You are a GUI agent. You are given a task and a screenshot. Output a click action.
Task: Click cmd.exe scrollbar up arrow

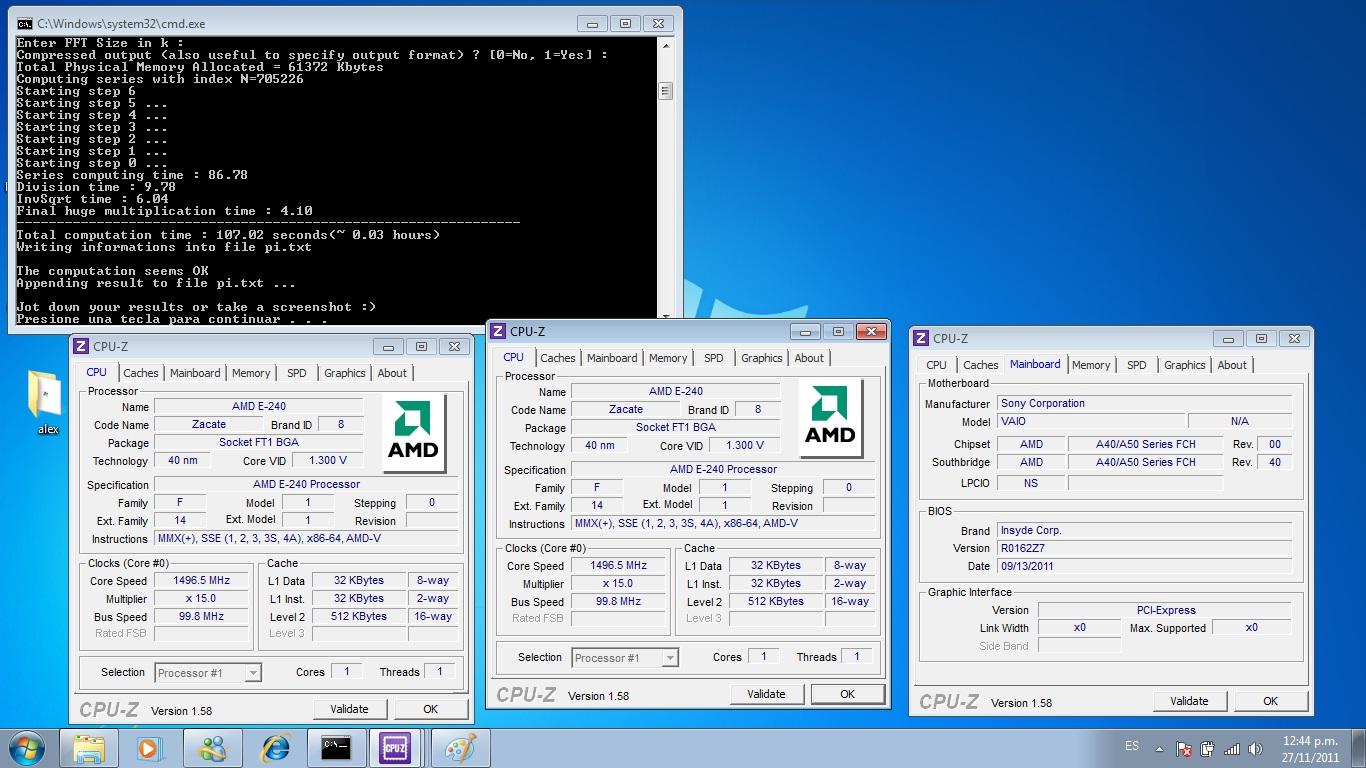pos(666,44)
